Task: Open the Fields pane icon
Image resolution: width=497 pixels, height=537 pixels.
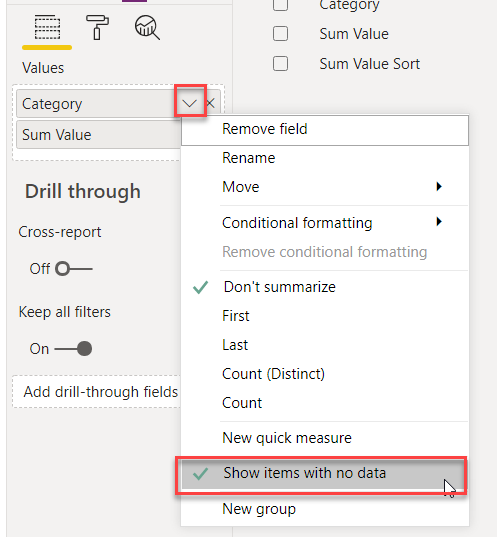Action: [47, 27]
